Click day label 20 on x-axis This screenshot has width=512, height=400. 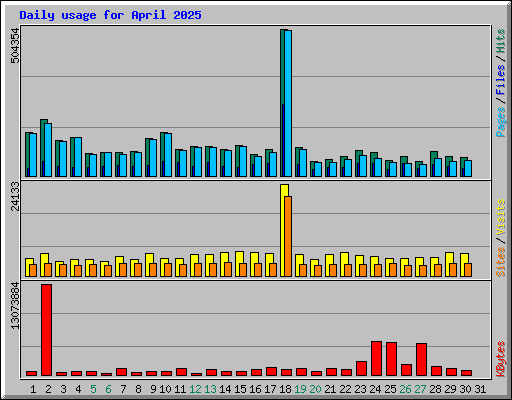click(315, 389)
